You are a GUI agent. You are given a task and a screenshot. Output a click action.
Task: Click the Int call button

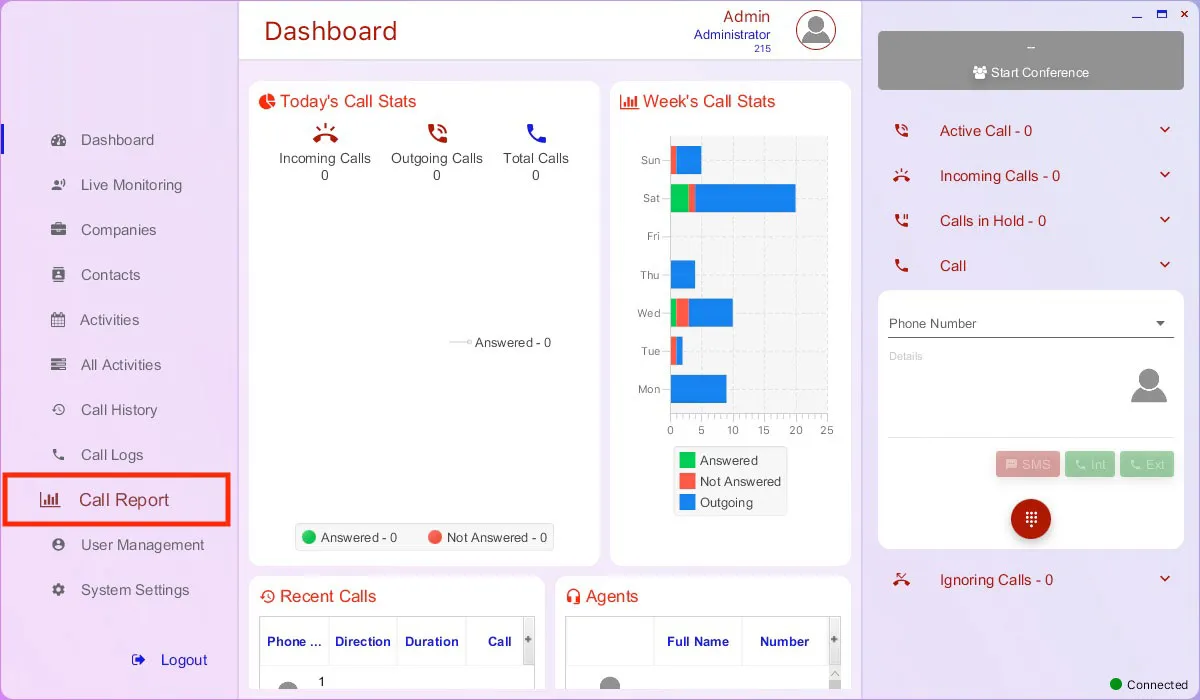tap(1089, 464)
